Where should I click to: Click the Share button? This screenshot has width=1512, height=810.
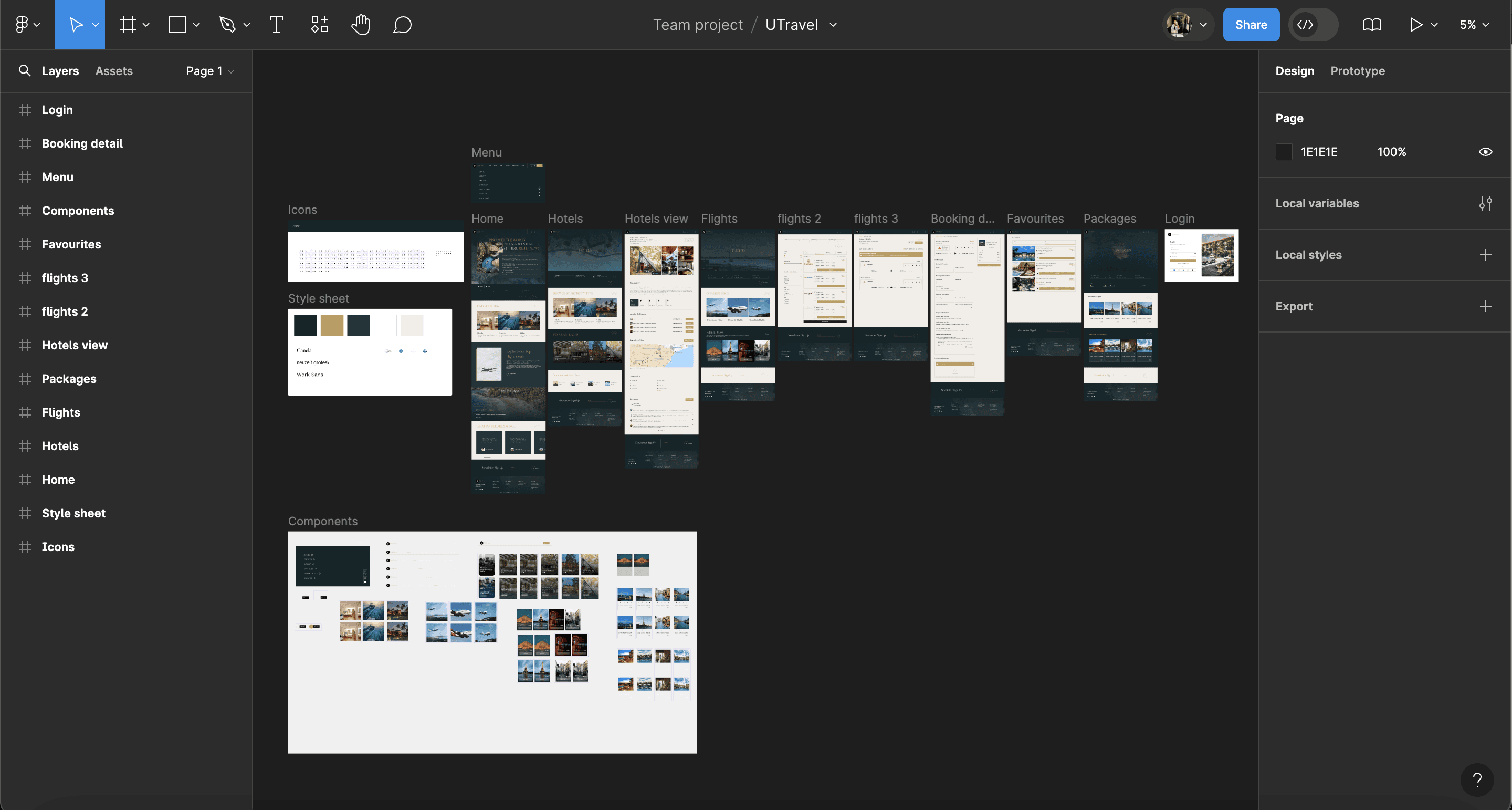click(x=1251, y=25)
